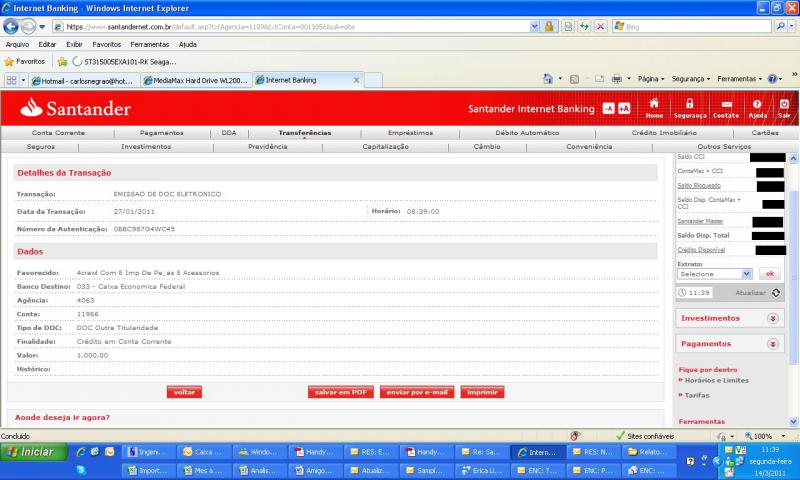Open Santander Contato icon

tap(726, 108)
